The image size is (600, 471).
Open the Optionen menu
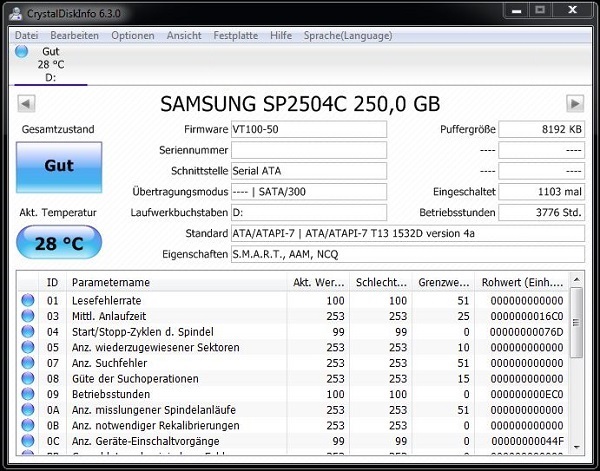(x=133, y=36)
